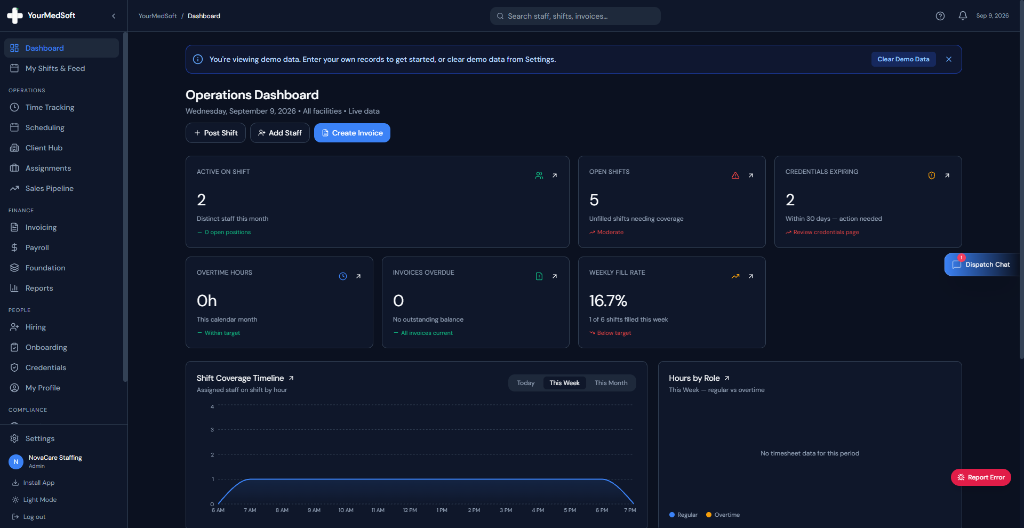The image size is (1024, 528).
Task: Click the Open Shifts warning triangle icon
Action: 735,175
